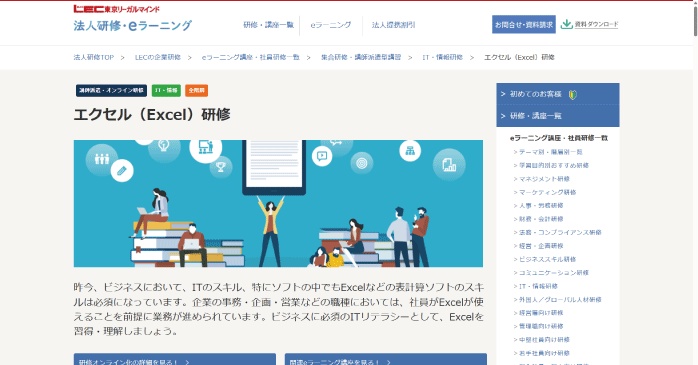Click the Excel training banner image
This screenshot has width=698, height=365.
click(278, 203)
